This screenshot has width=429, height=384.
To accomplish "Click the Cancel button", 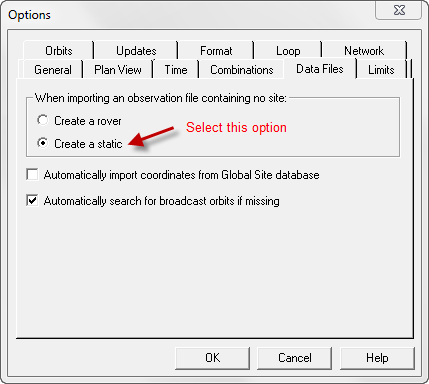I will tap(295, 358).
